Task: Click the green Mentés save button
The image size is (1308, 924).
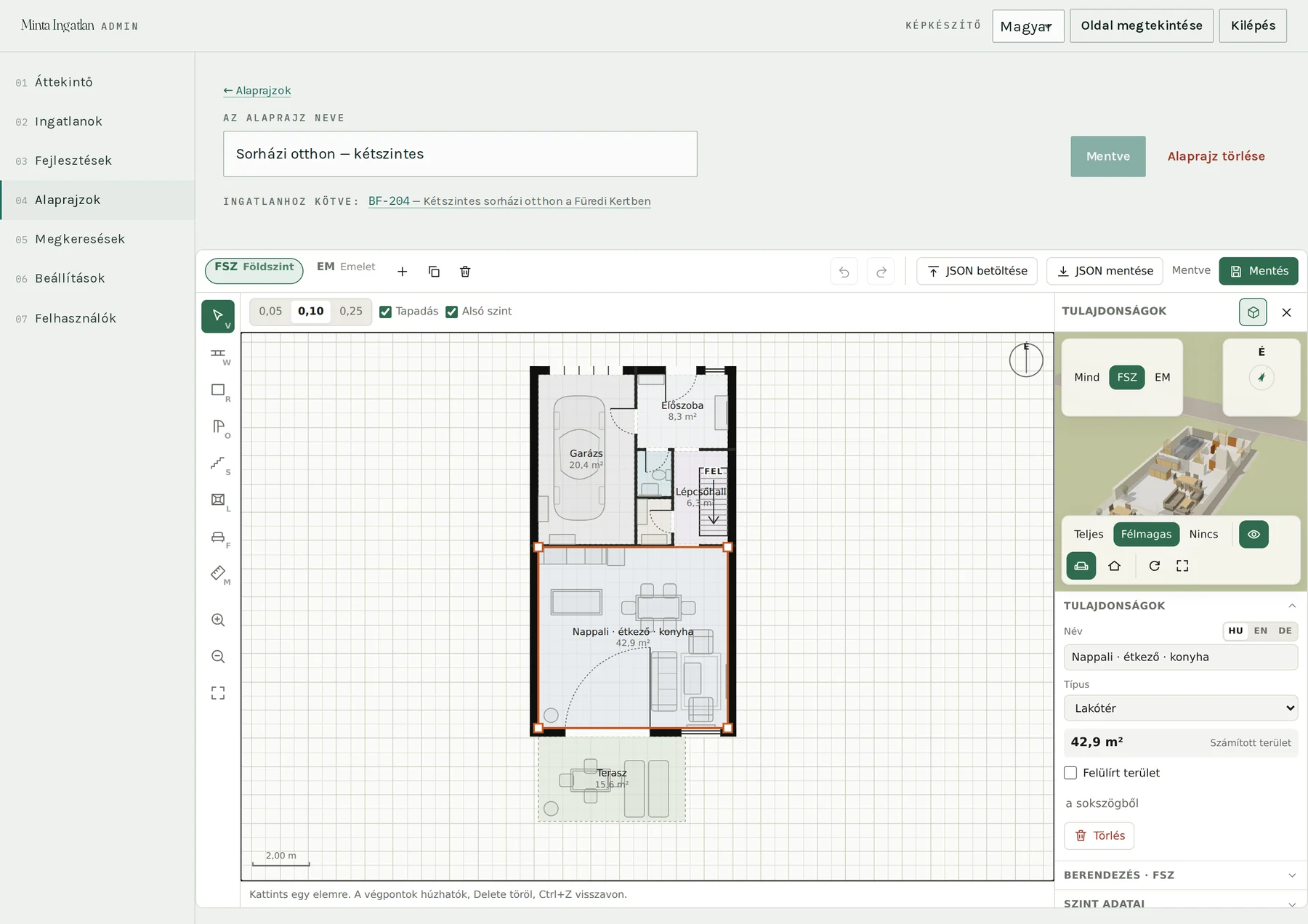Action: [1259, 271]
